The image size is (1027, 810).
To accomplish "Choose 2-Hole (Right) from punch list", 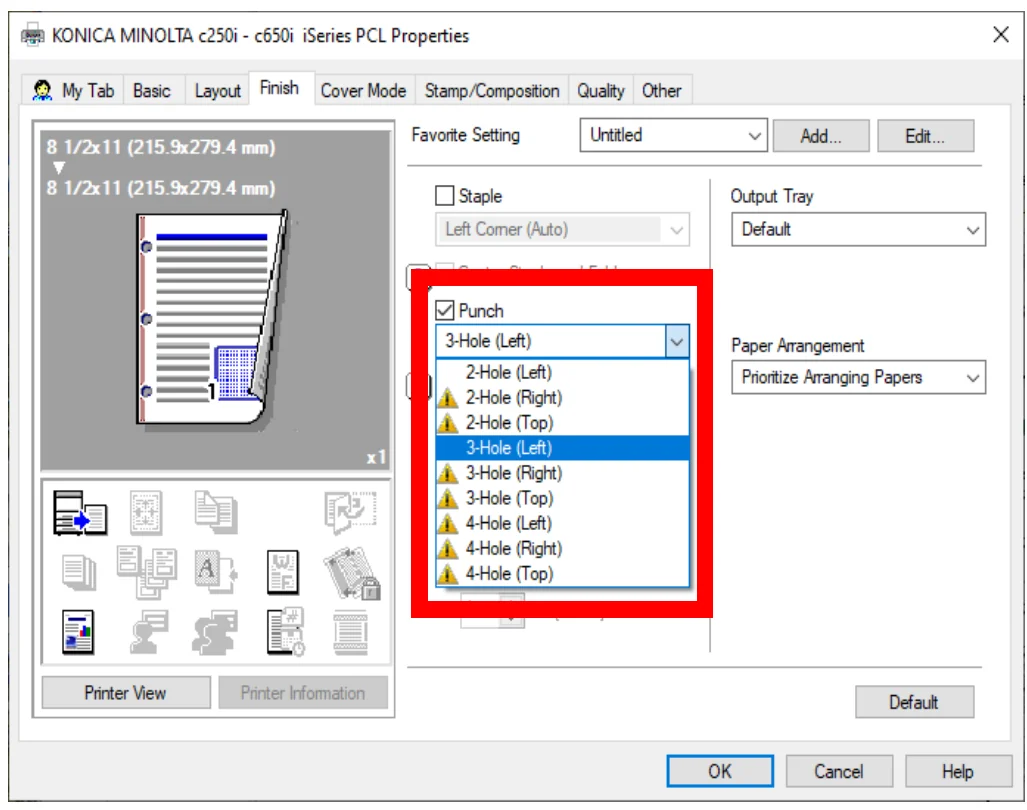I will tap(562, 397).
